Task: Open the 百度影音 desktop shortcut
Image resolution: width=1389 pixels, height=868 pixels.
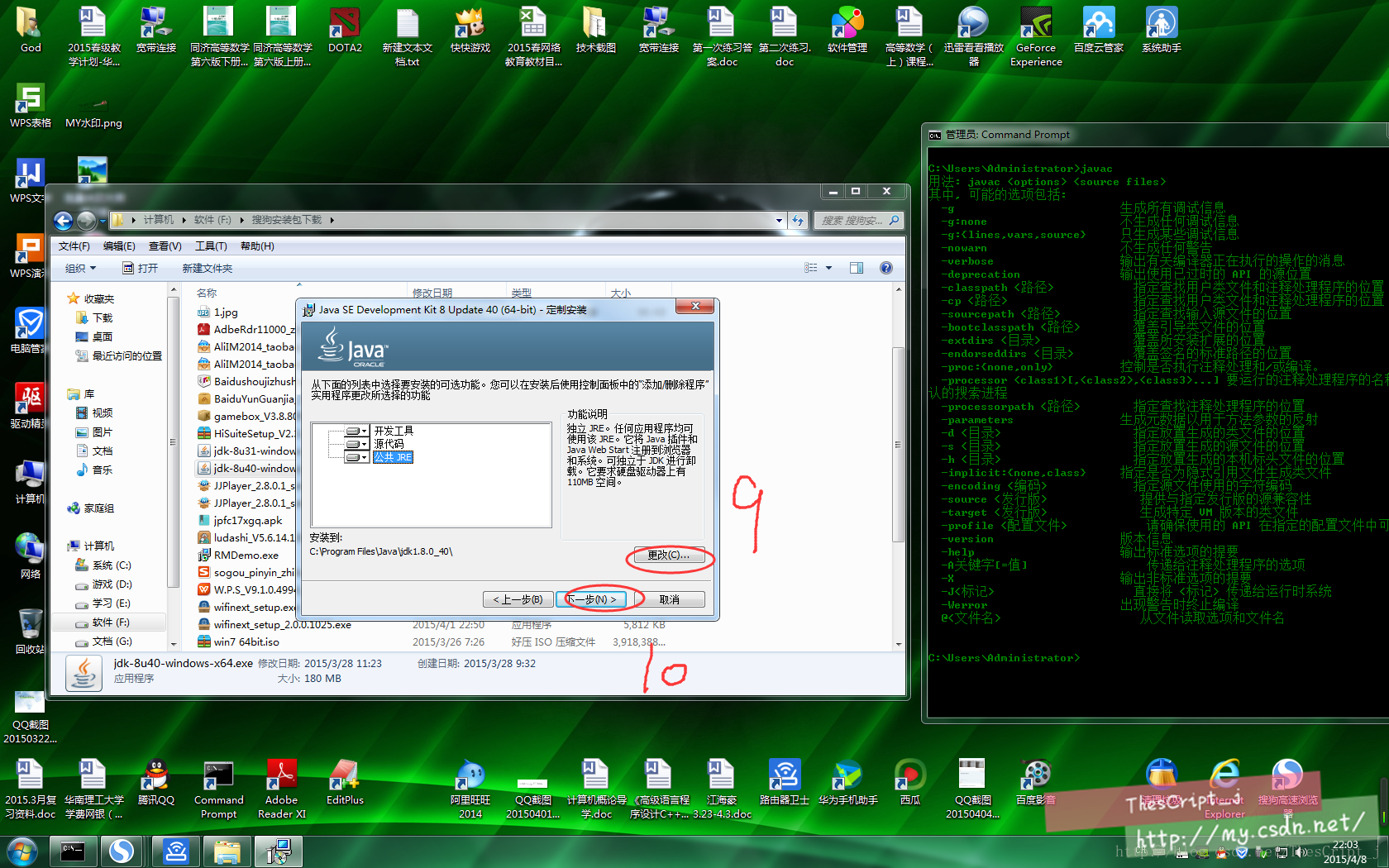Action: (1036, 782)
